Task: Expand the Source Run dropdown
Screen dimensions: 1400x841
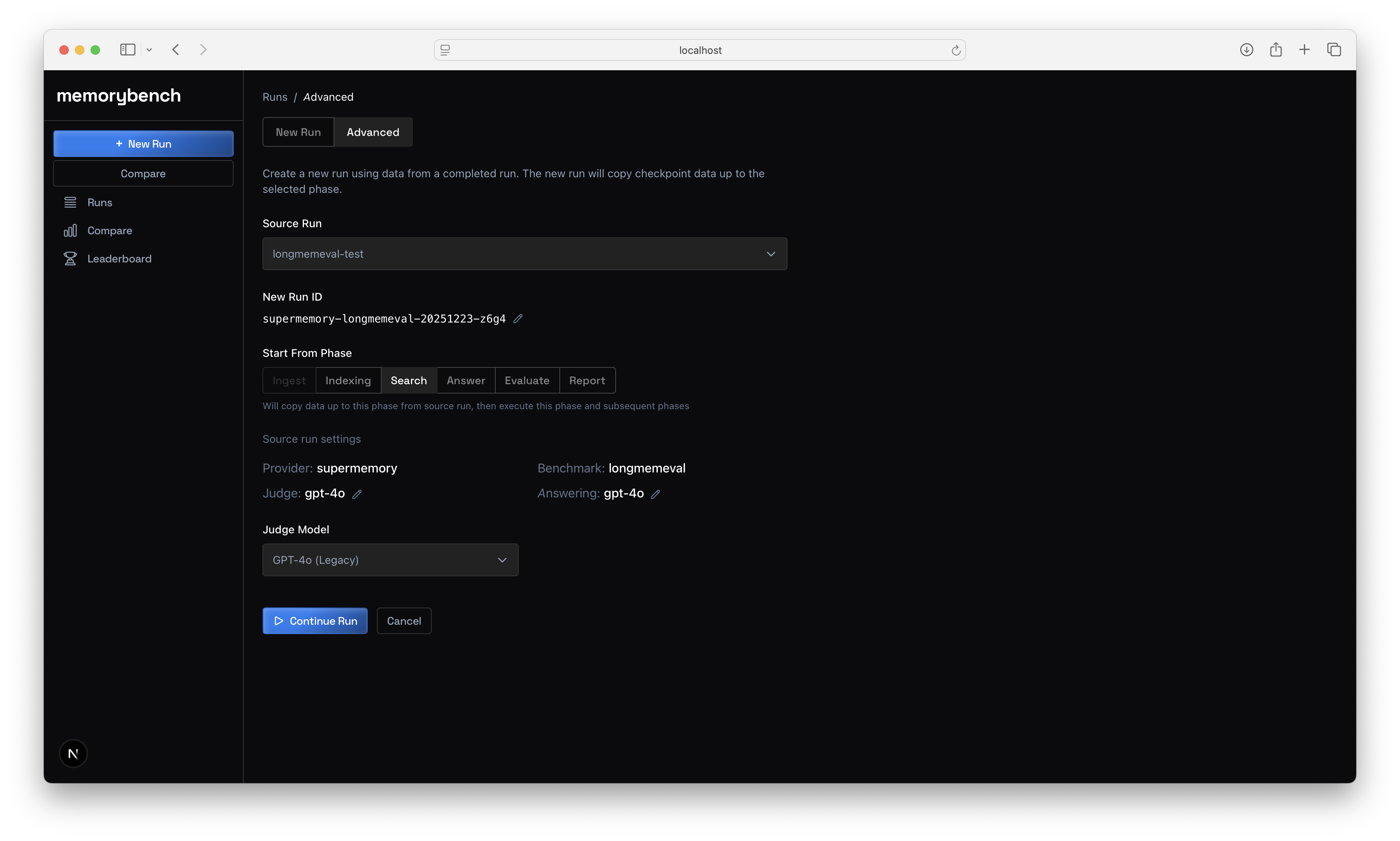Action: (x=524, y=254)
